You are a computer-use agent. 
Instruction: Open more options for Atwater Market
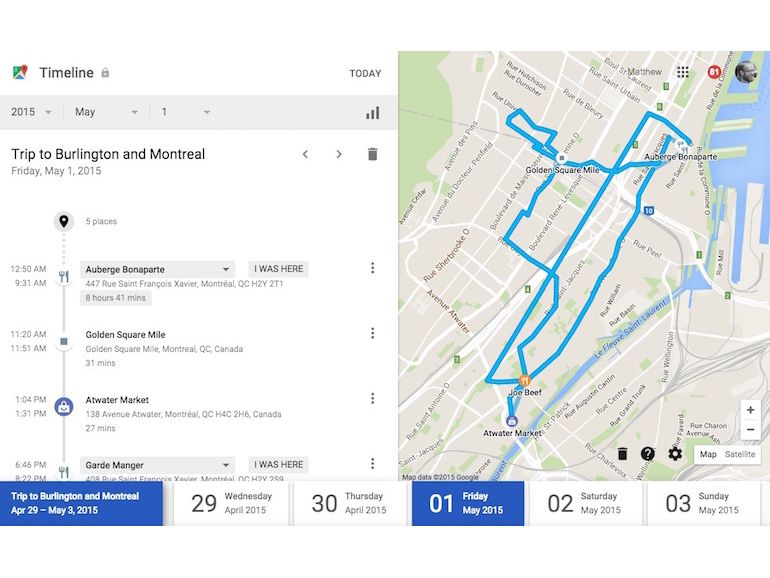(372, 398)
